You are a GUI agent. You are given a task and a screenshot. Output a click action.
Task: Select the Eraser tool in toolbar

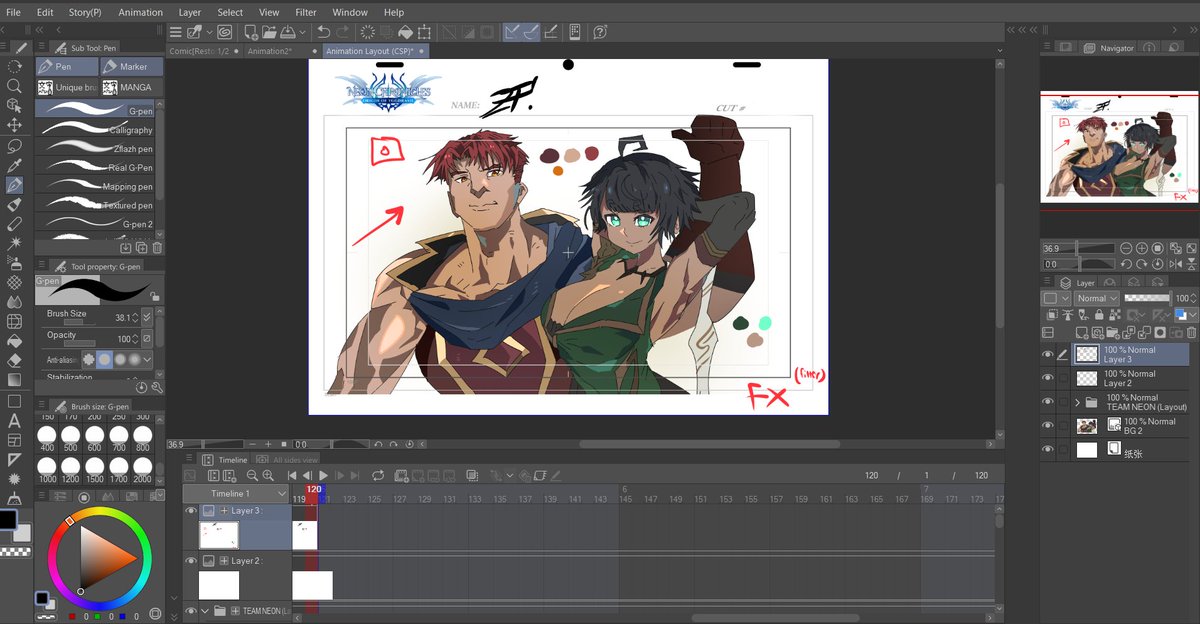pos(14,360)
